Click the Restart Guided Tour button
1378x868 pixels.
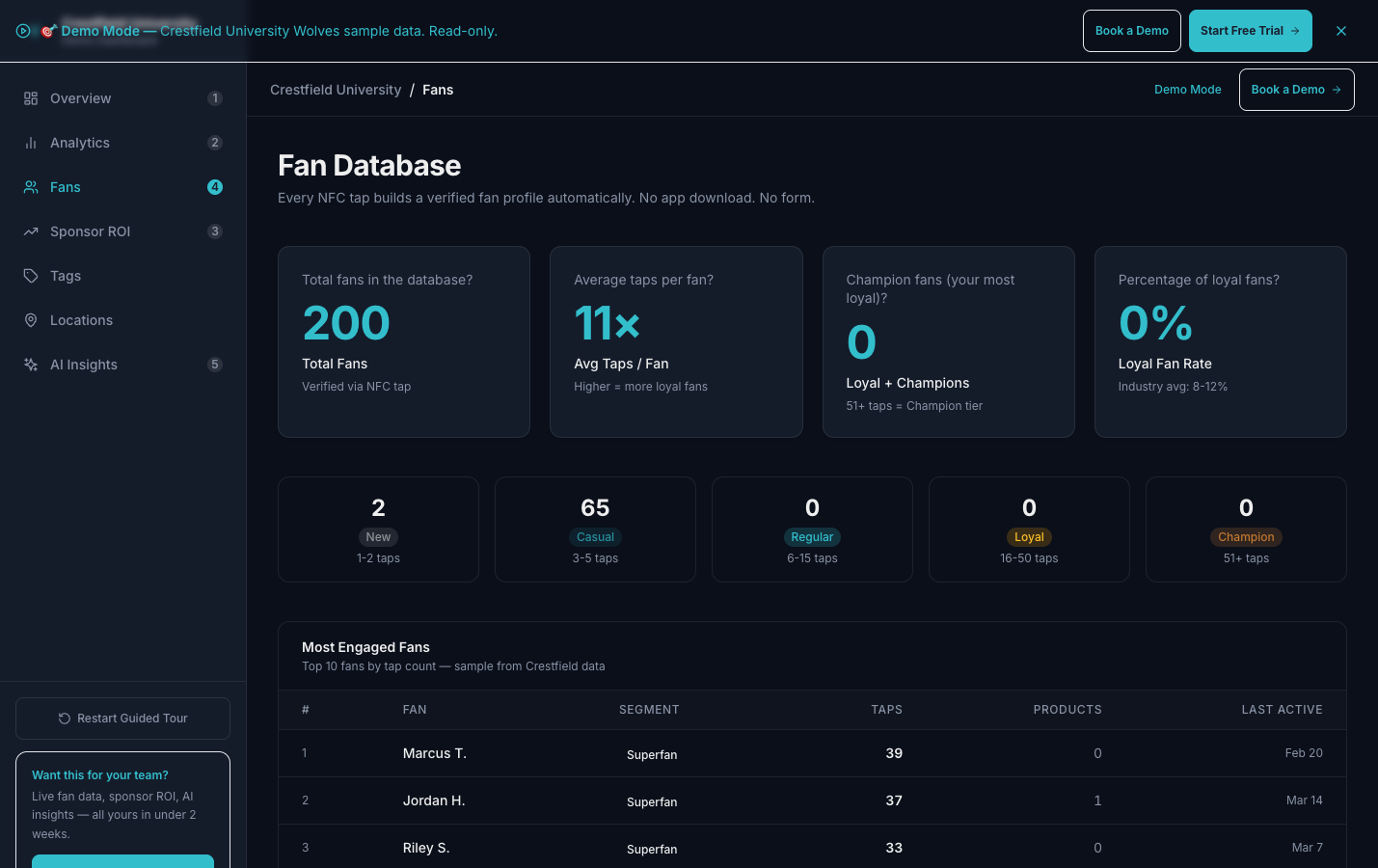(122, 718)
